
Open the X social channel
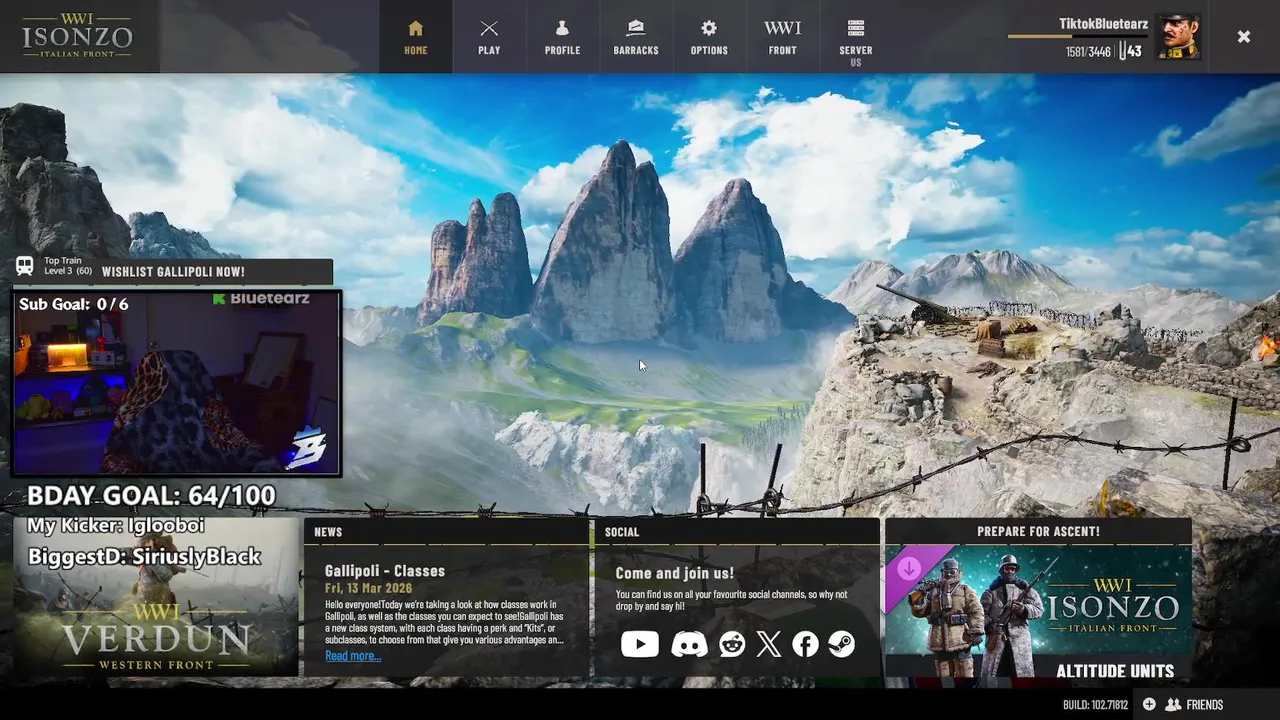coord(768,644)
